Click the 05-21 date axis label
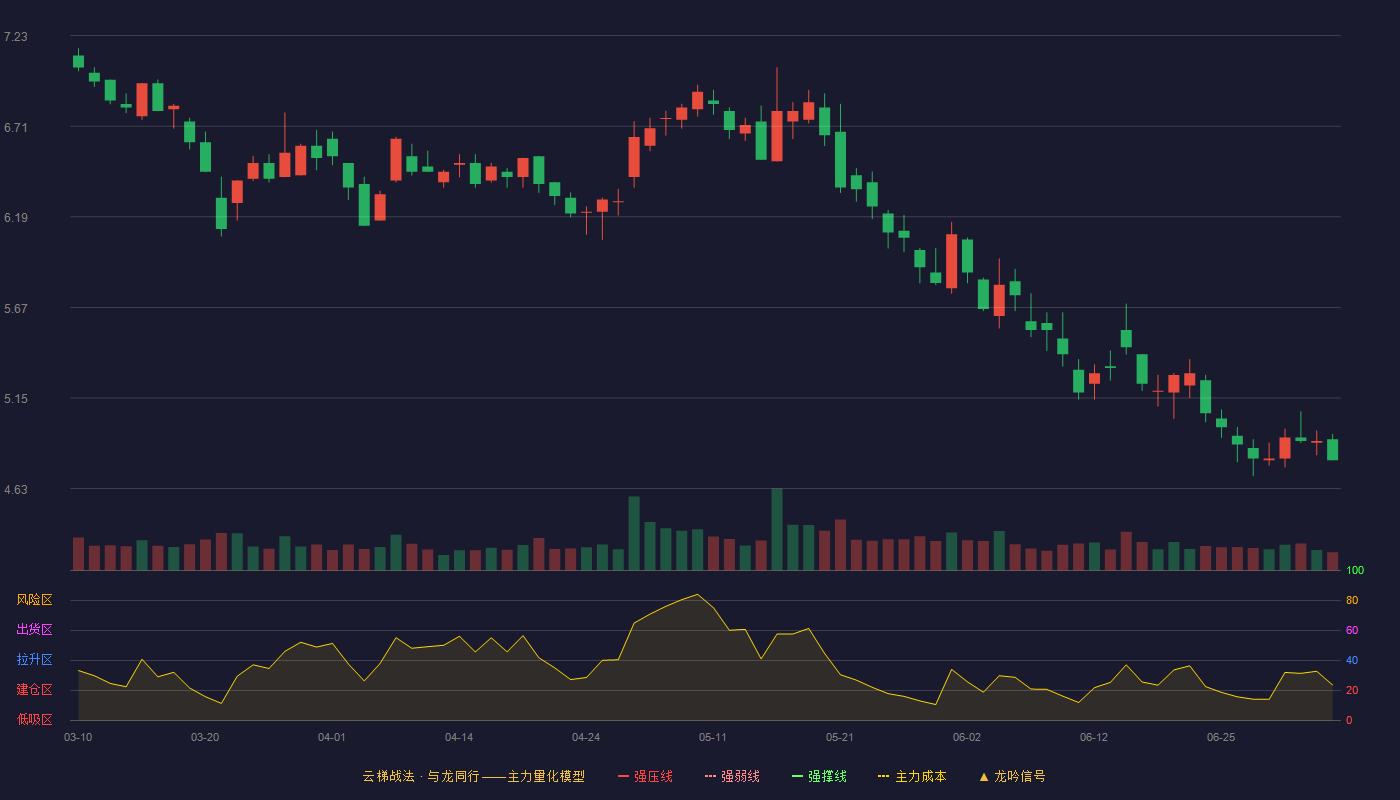 pos(840,737)
